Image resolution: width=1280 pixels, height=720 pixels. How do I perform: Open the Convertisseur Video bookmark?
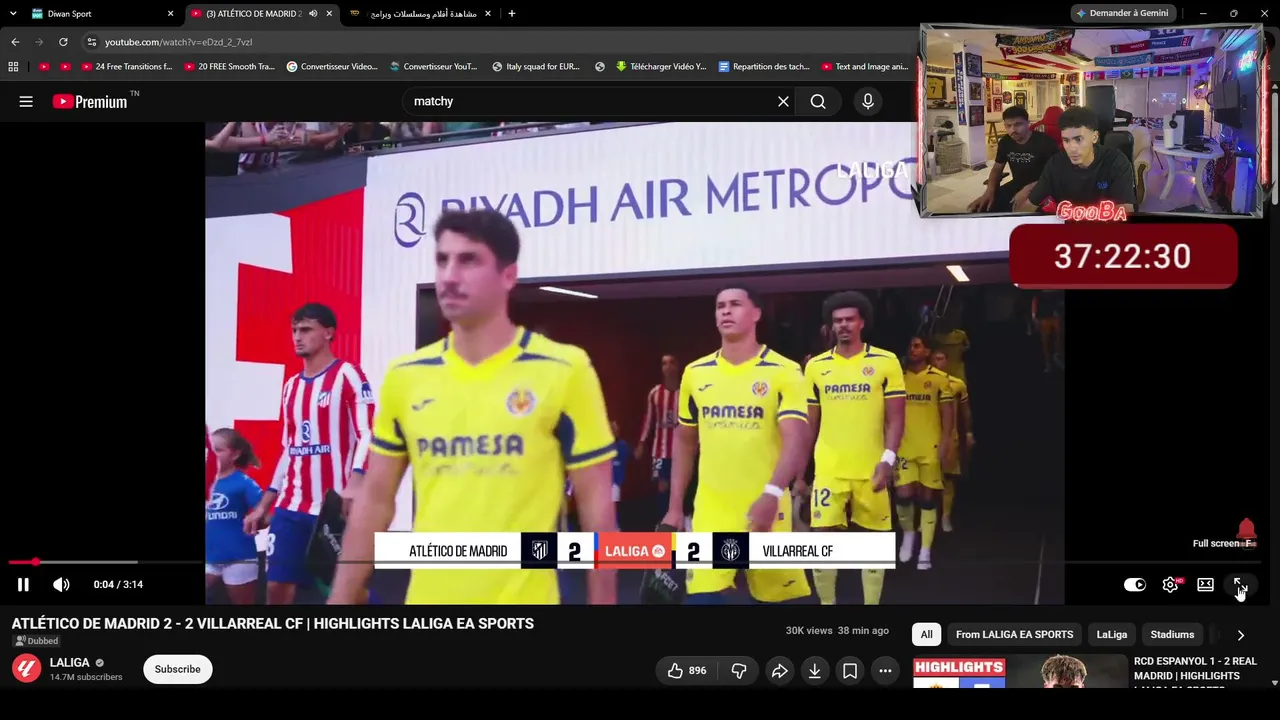click(332, 67)
